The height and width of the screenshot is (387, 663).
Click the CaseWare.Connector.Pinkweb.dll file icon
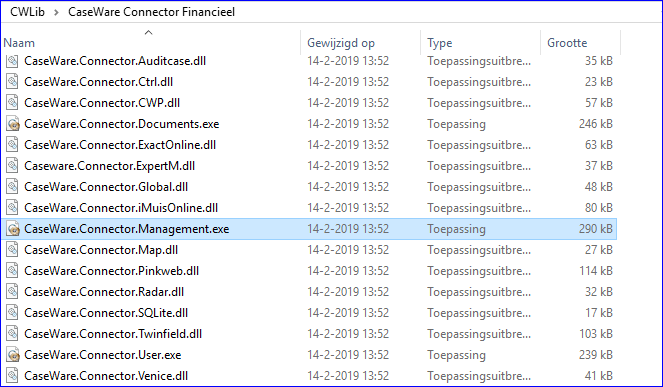[12, 271]
